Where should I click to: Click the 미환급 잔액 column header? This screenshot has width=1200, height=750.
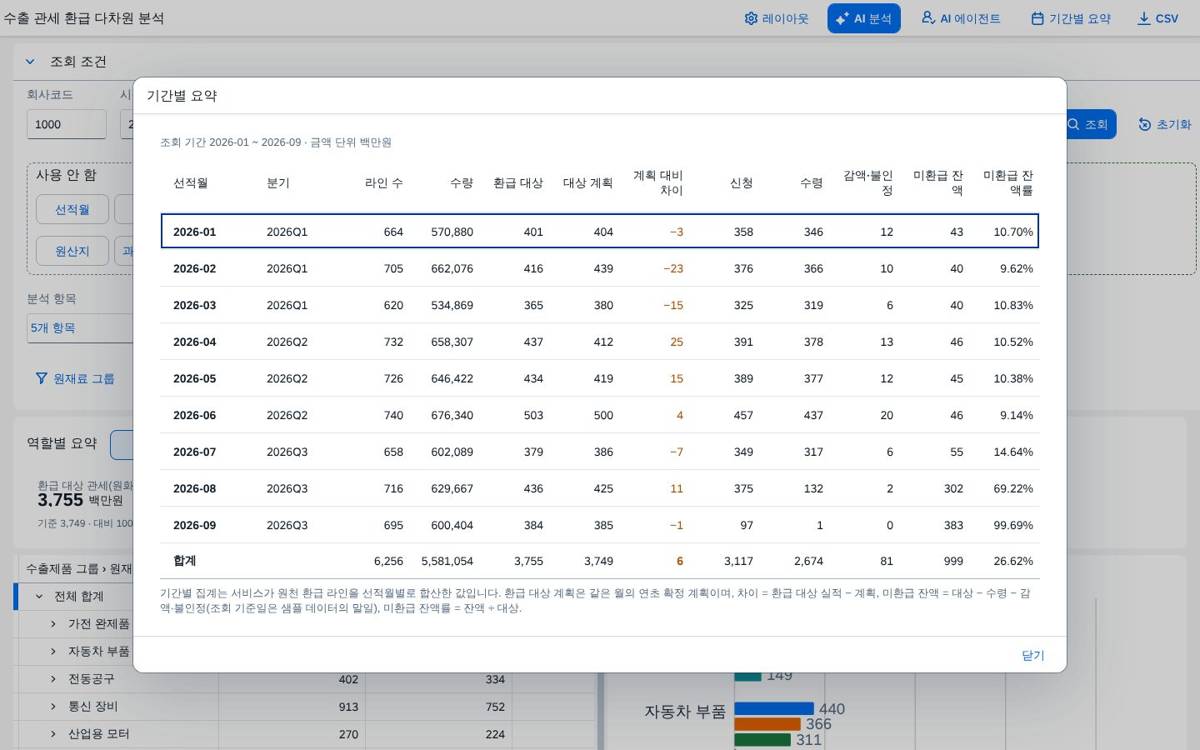pos(938,183)
